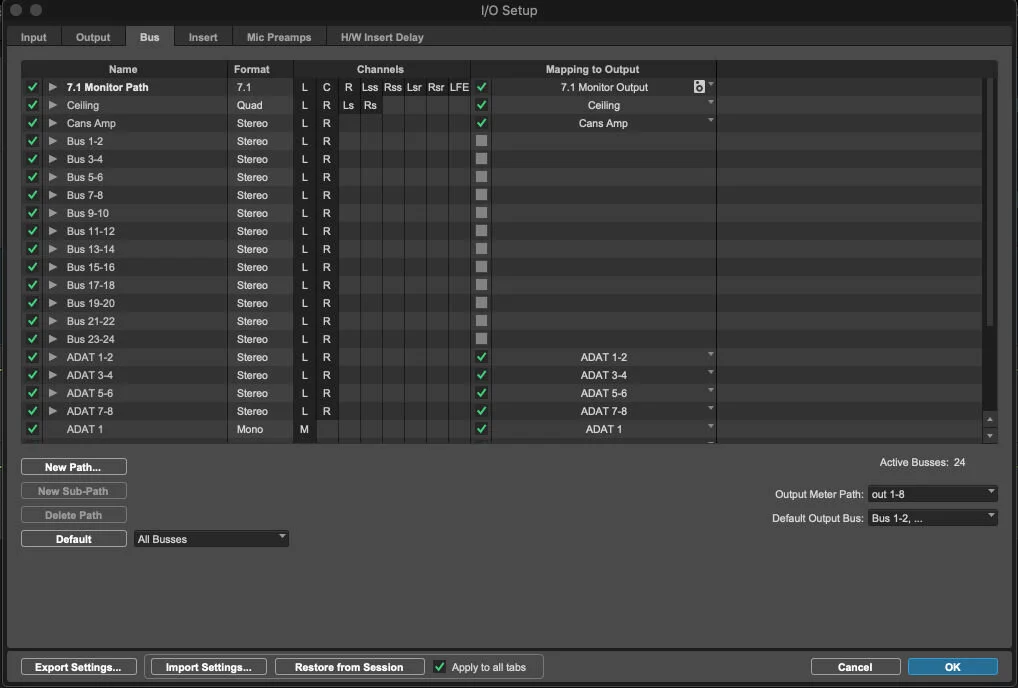This screenshot has height=688, width=1018.
Task: Switch to the Input tab
Action: click(x=33, y=37)
